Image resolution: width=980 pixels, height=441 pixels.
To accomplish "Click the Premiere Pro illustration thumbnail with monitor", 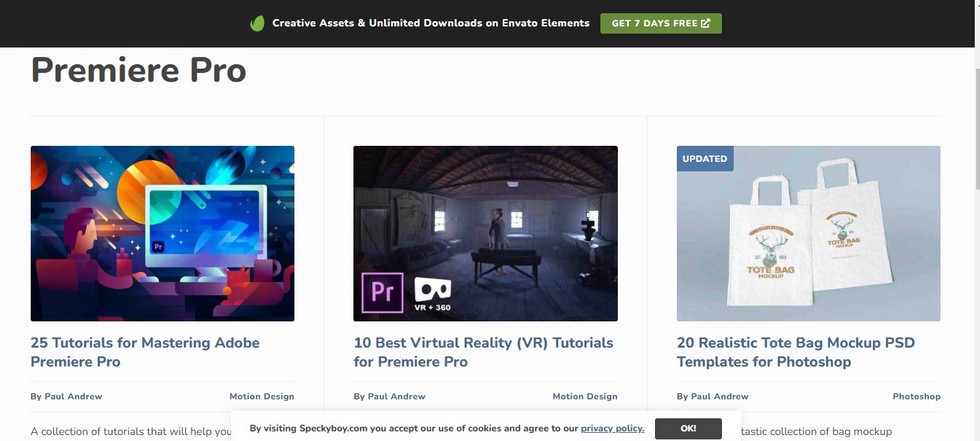I will pos(162,234).
